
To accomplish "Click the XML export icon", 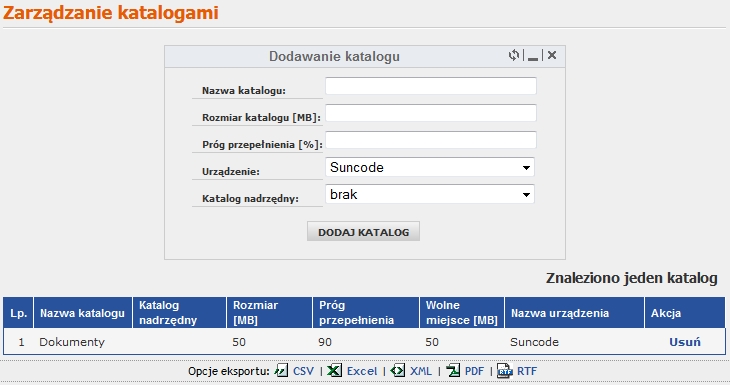I will point(398,371).
